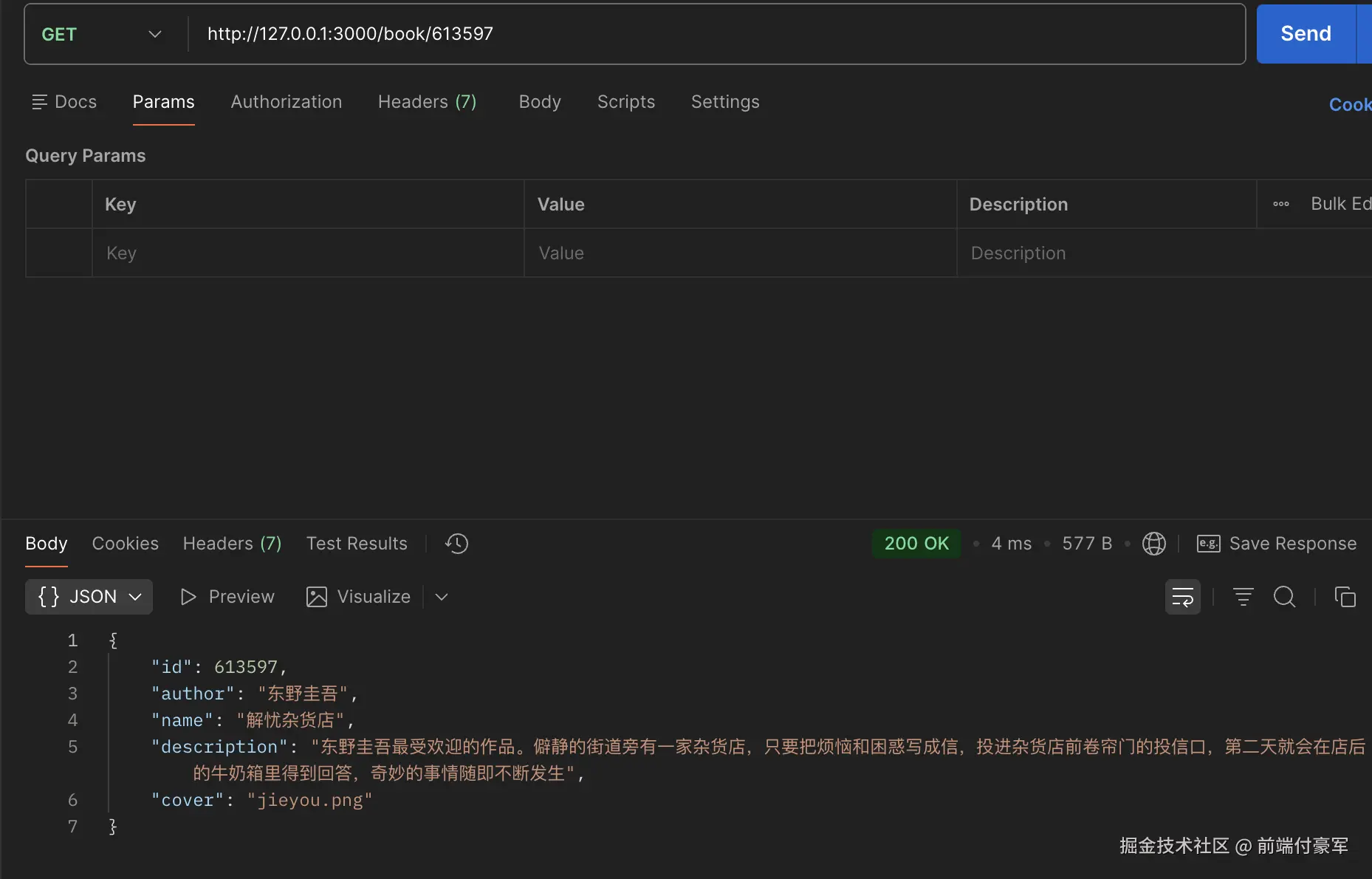
Task: Click the 4 ms response time
Action: pyautogui.click(x=1011, y=544)
